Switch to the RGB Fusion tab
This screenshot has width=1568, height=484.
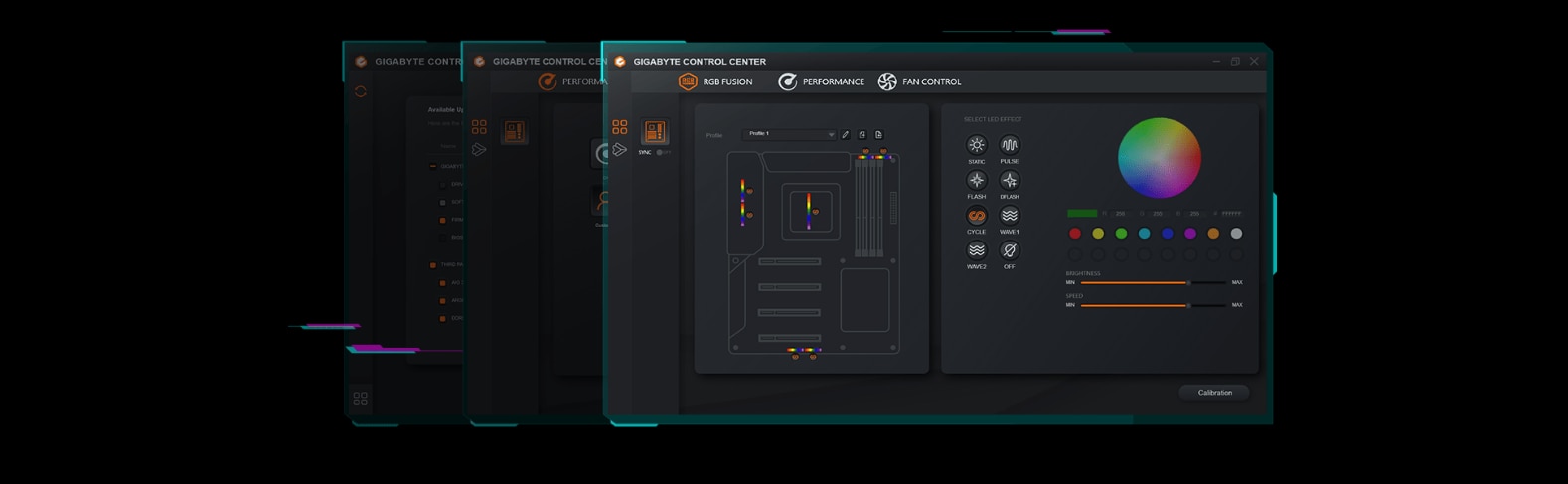click(715, 81)
